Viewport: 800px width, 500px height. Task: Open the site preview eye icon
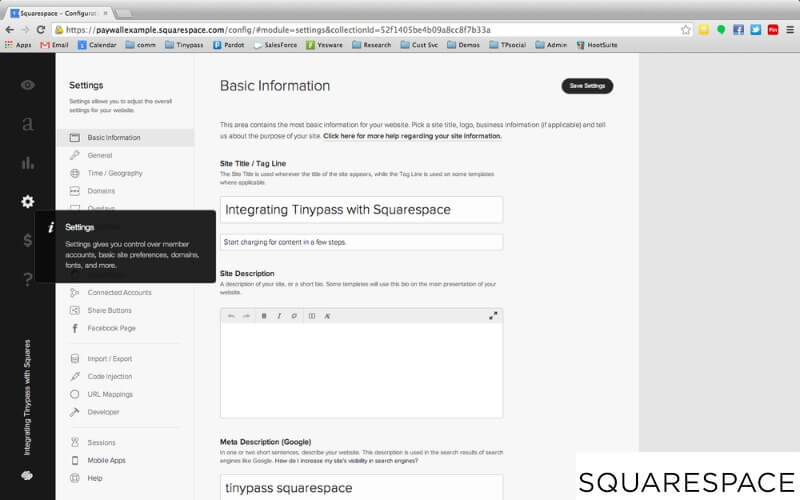[x=28, y=85]
